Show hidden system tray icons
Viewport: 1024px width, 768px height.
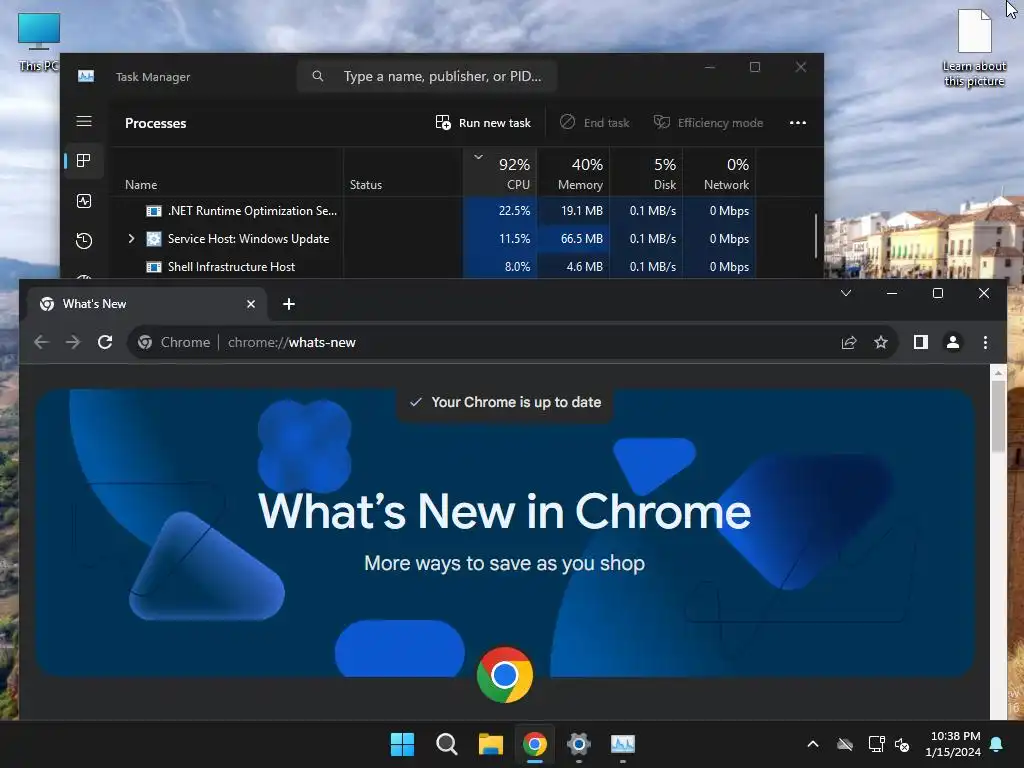[x=813, y=744]
